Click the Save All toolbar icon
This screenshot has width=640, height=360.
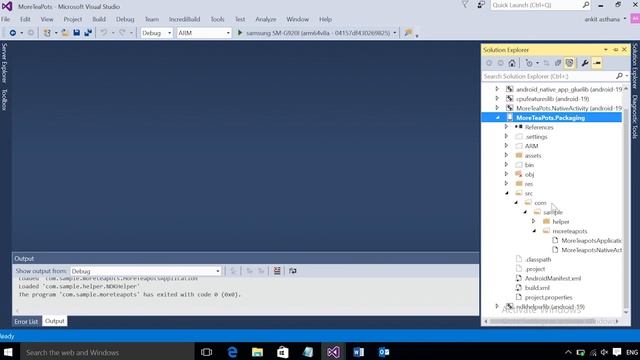click(x=88, y=33)
